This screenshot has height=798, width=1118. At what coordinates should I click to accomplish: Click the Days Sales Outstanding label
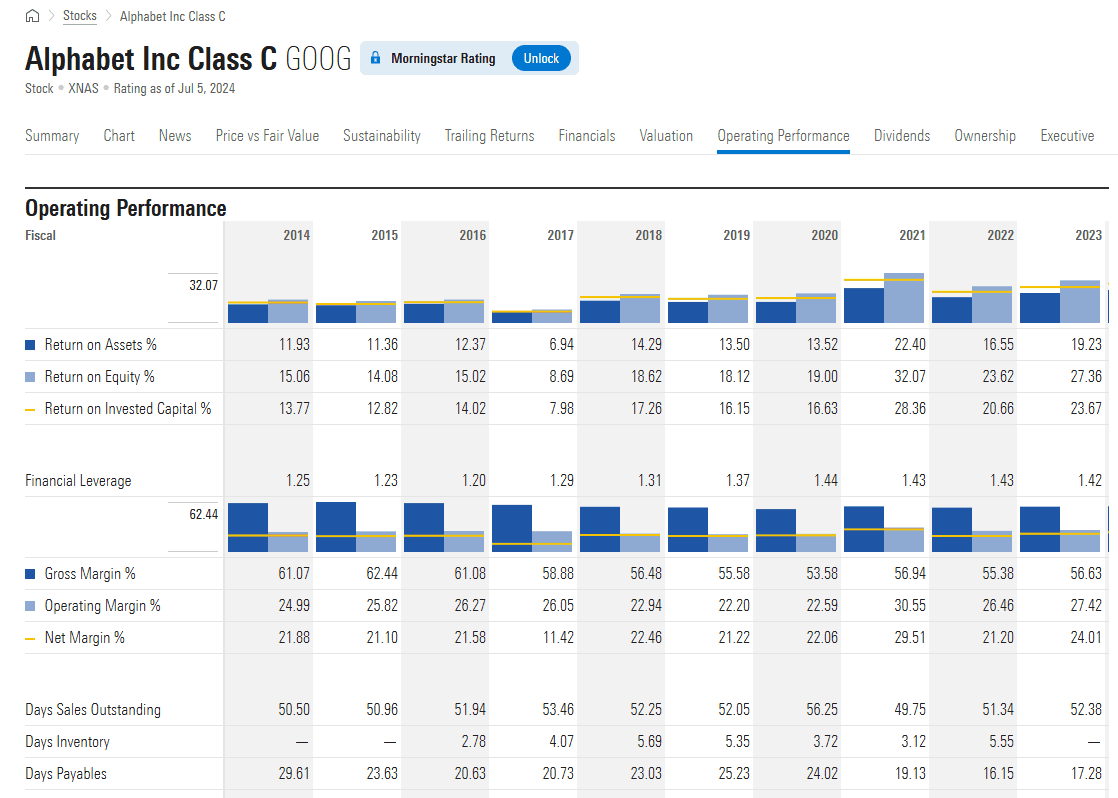coord(93,710)
